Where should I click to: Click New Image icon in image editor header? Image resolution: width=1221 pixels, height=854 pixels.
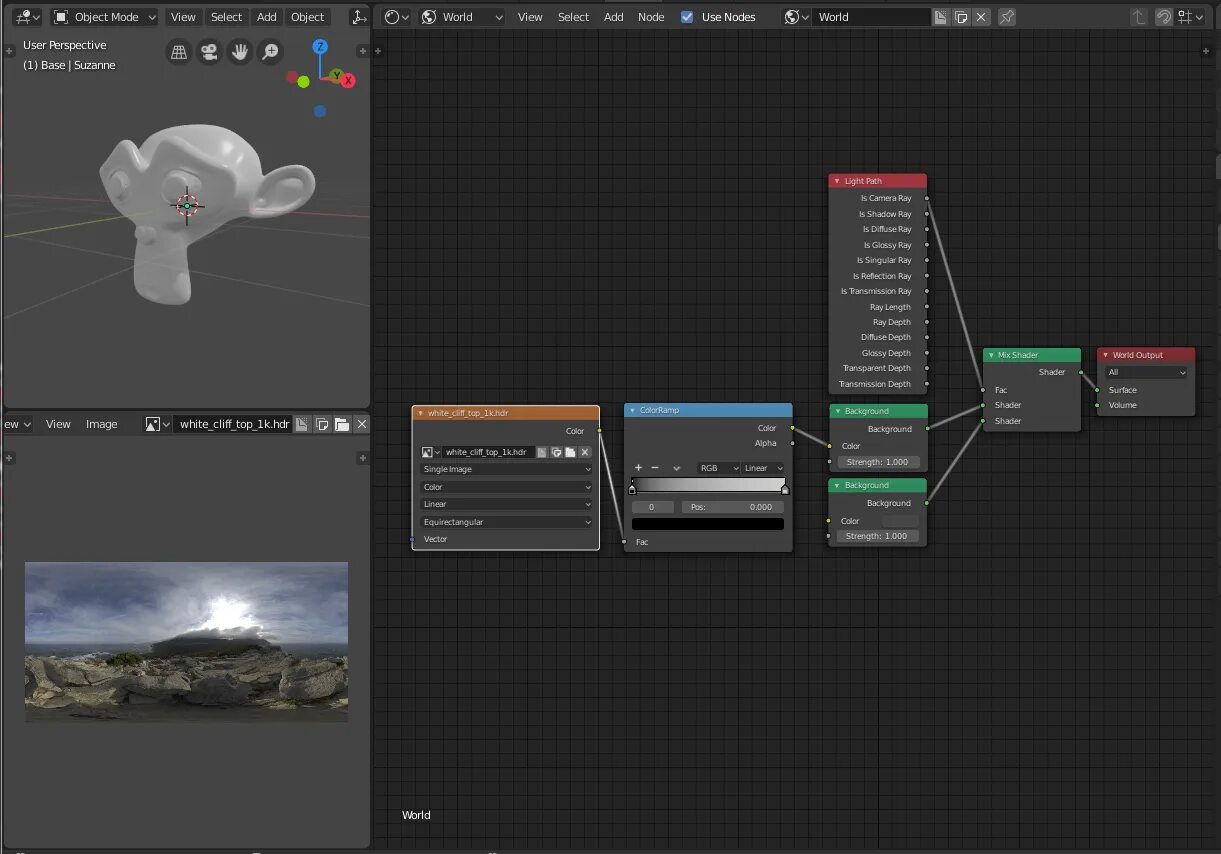click(302, 424)
